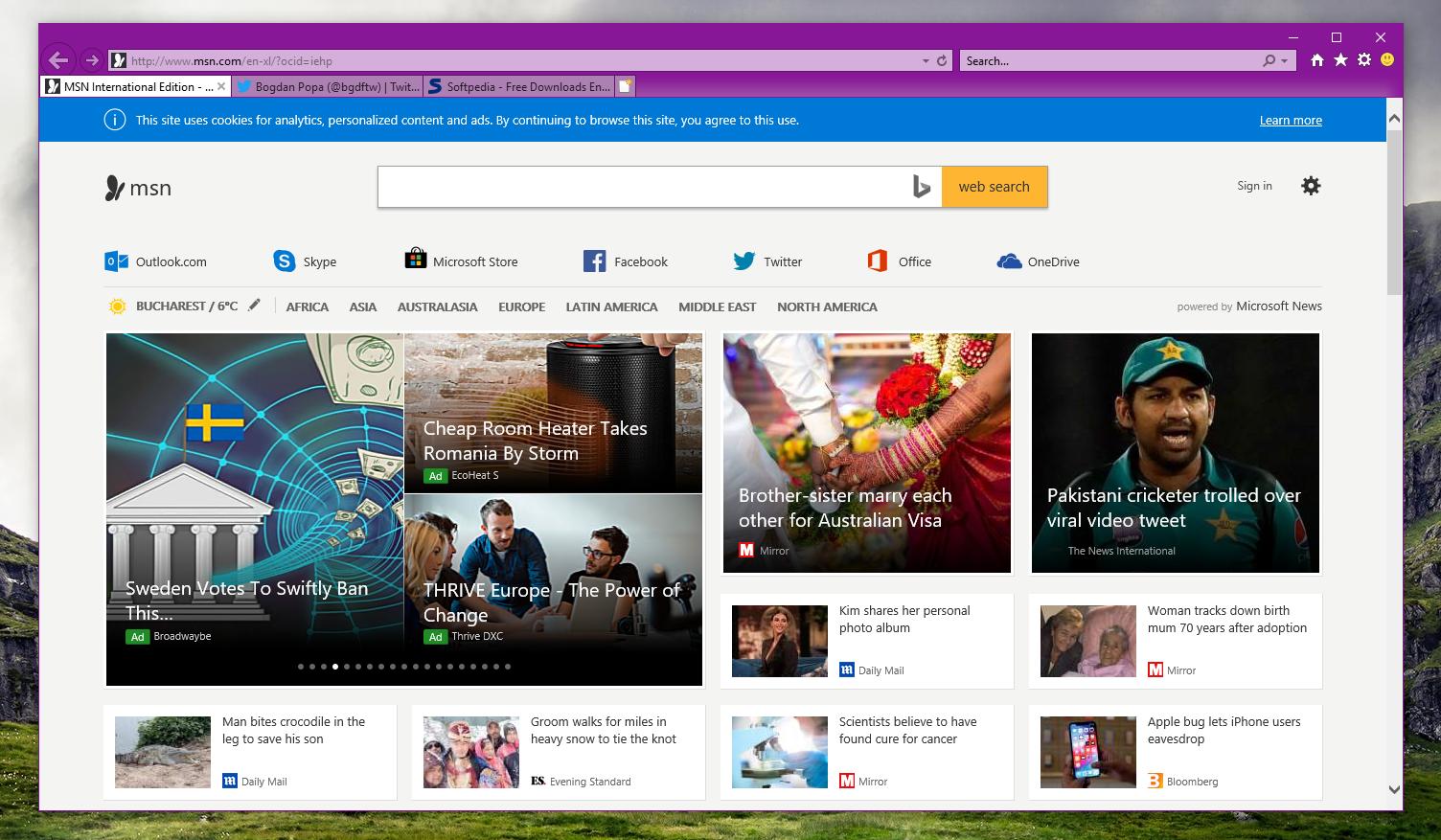Open the Outlook.com shortcut

155,261
